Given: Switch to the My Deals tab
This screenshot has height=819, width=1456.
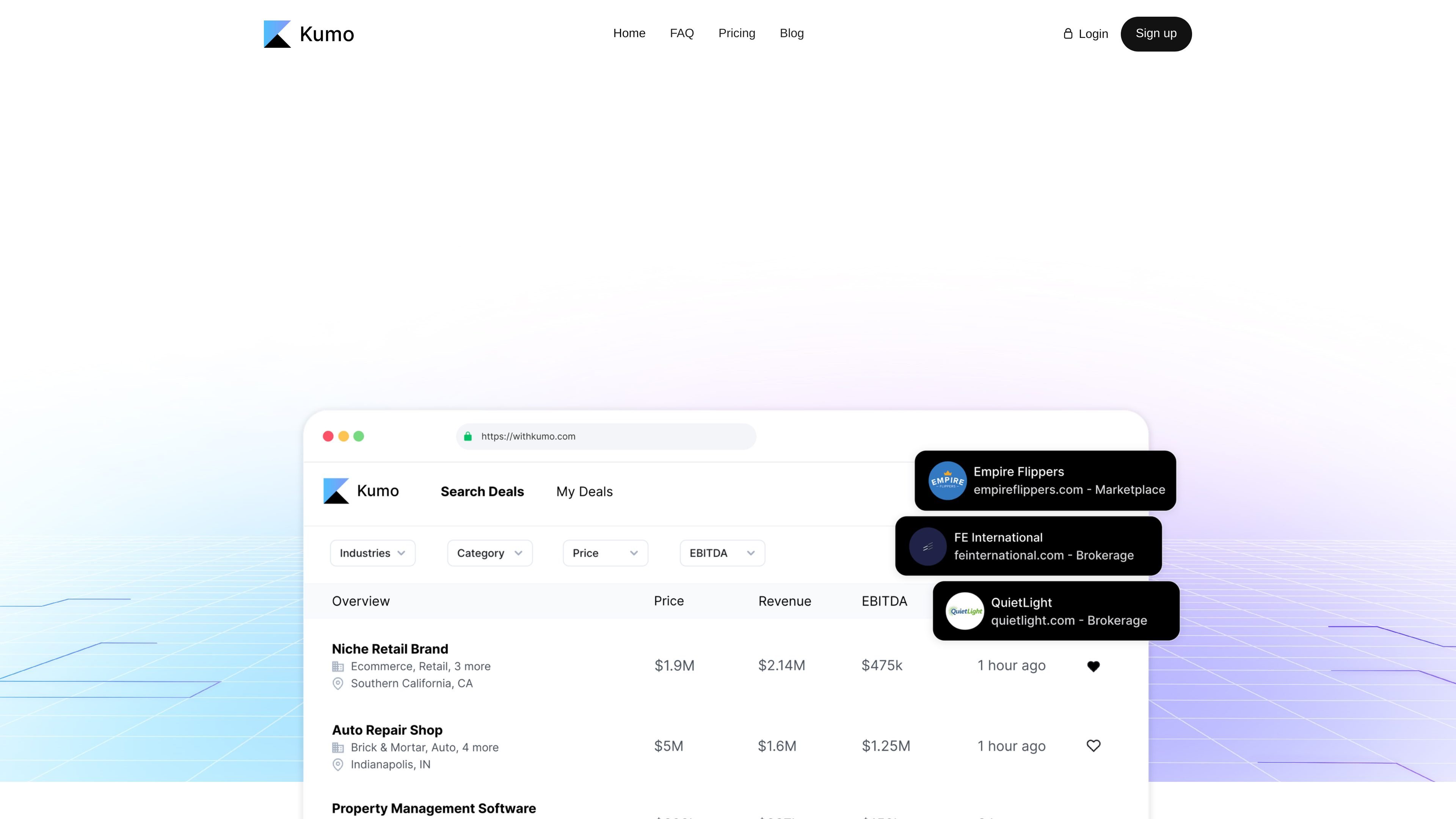Looking at the screenshot, I should 584,492.
